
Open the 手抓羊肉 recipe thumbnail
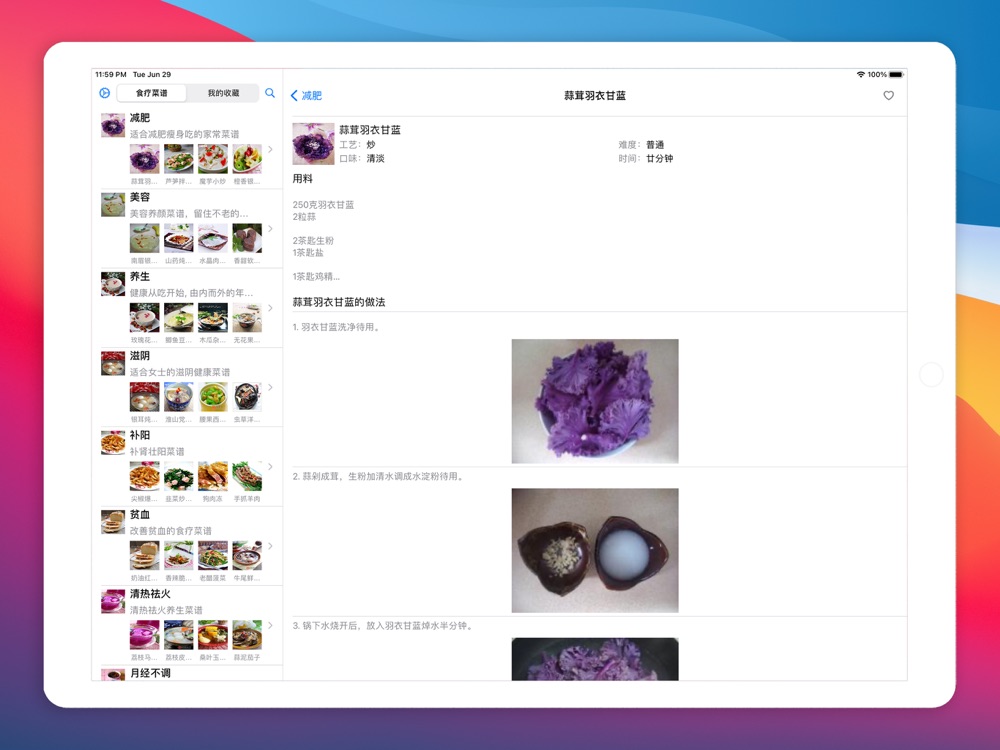point(247,476)
